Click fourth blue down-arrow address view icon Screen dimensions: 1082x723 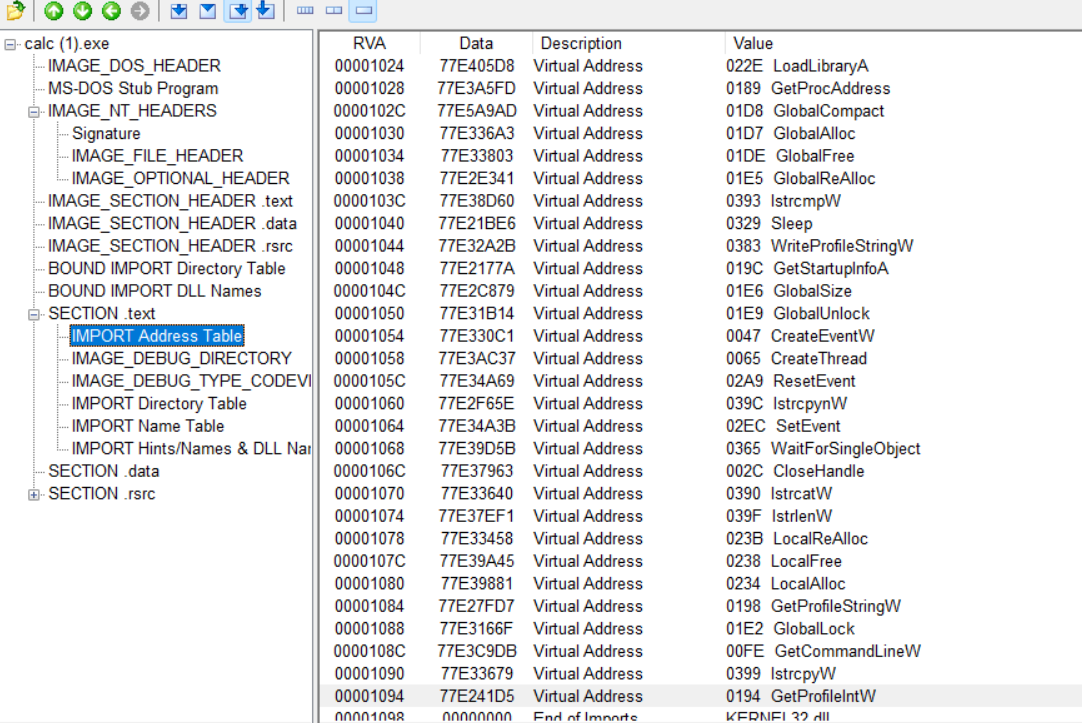[x=266, y=10]
